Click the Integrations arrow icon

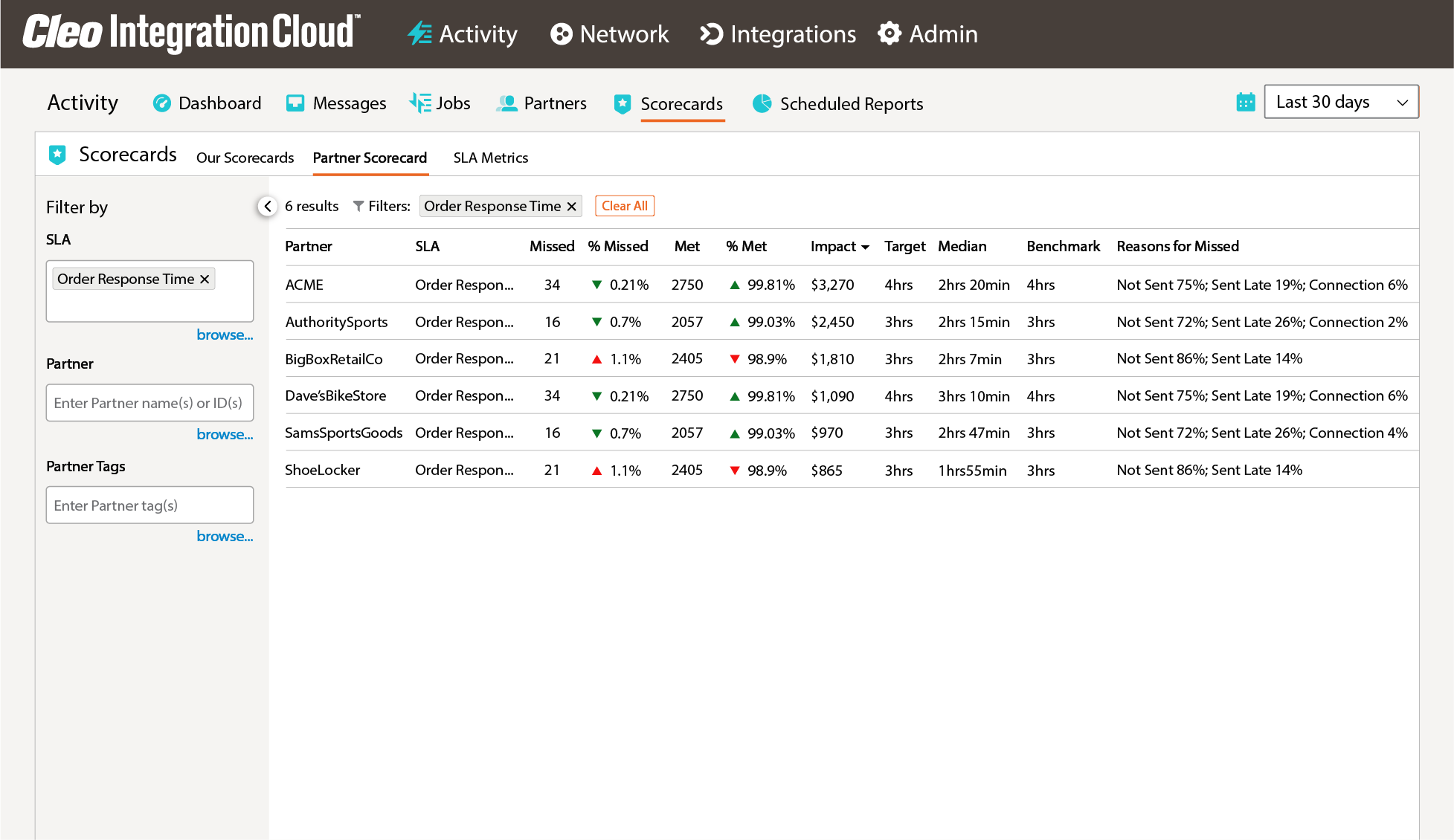(711, 34)
